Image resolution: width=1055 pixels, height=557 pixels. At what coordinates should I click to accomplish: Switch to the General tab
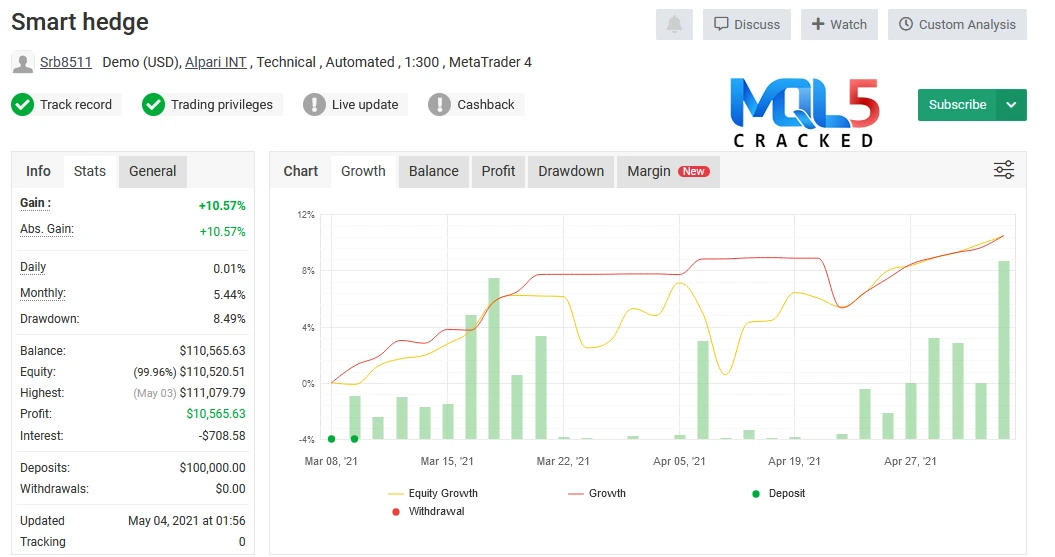point(153,171)
